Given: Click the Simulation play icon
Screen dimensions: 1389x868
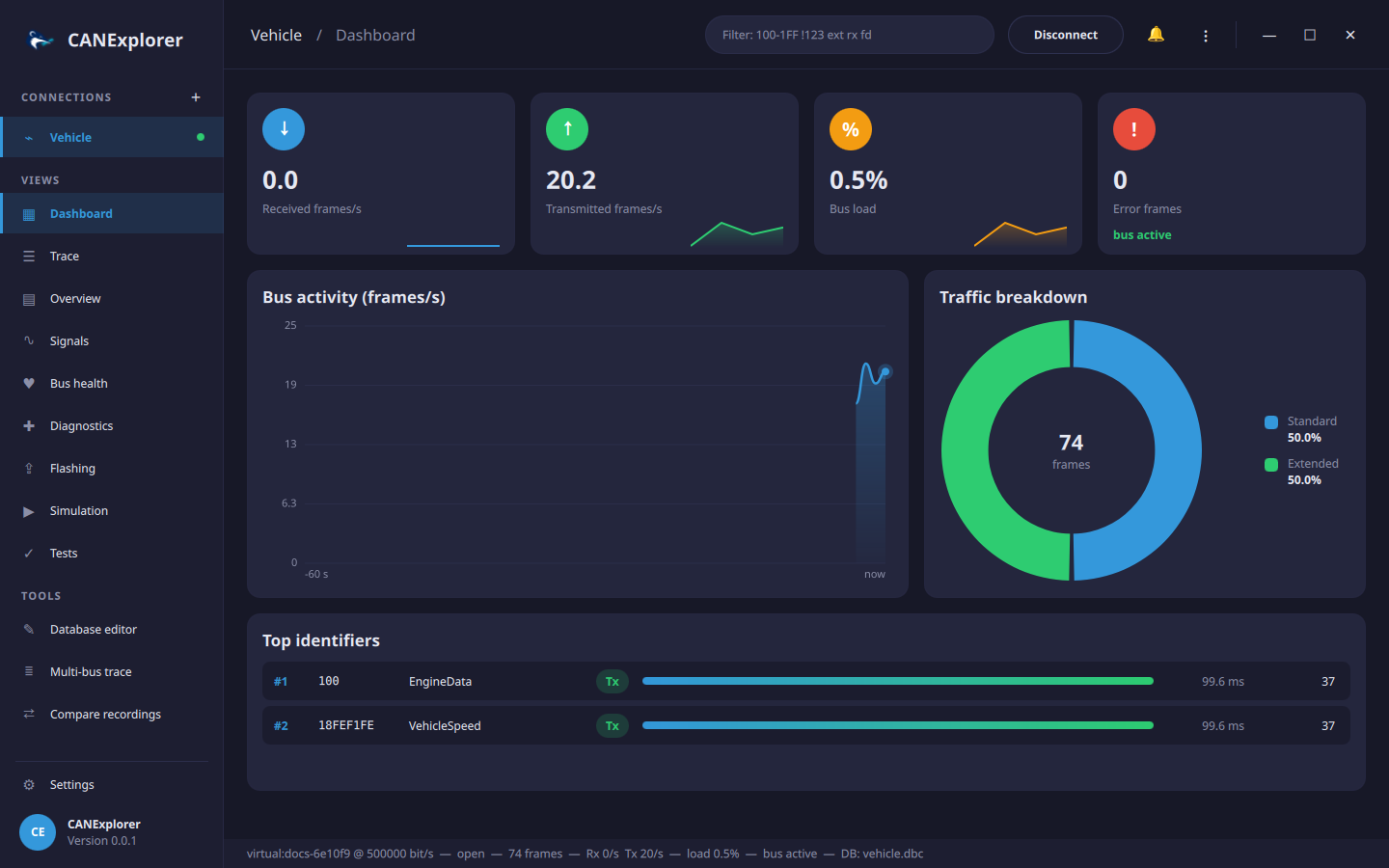Looking at the screenshot, I should [29, 511].
